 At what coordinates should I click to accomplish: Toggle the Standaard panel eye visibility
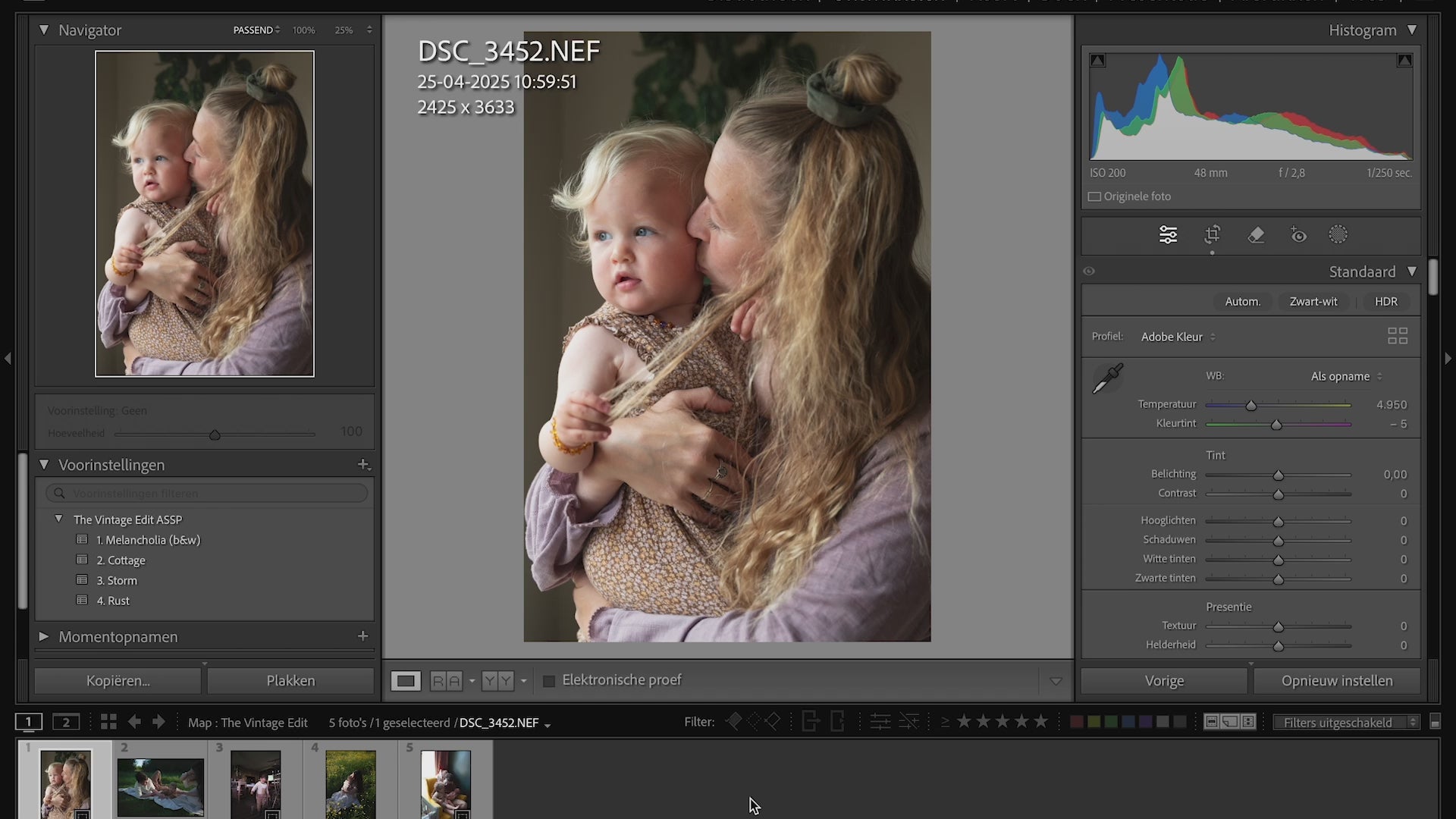tap(1089, 271)
